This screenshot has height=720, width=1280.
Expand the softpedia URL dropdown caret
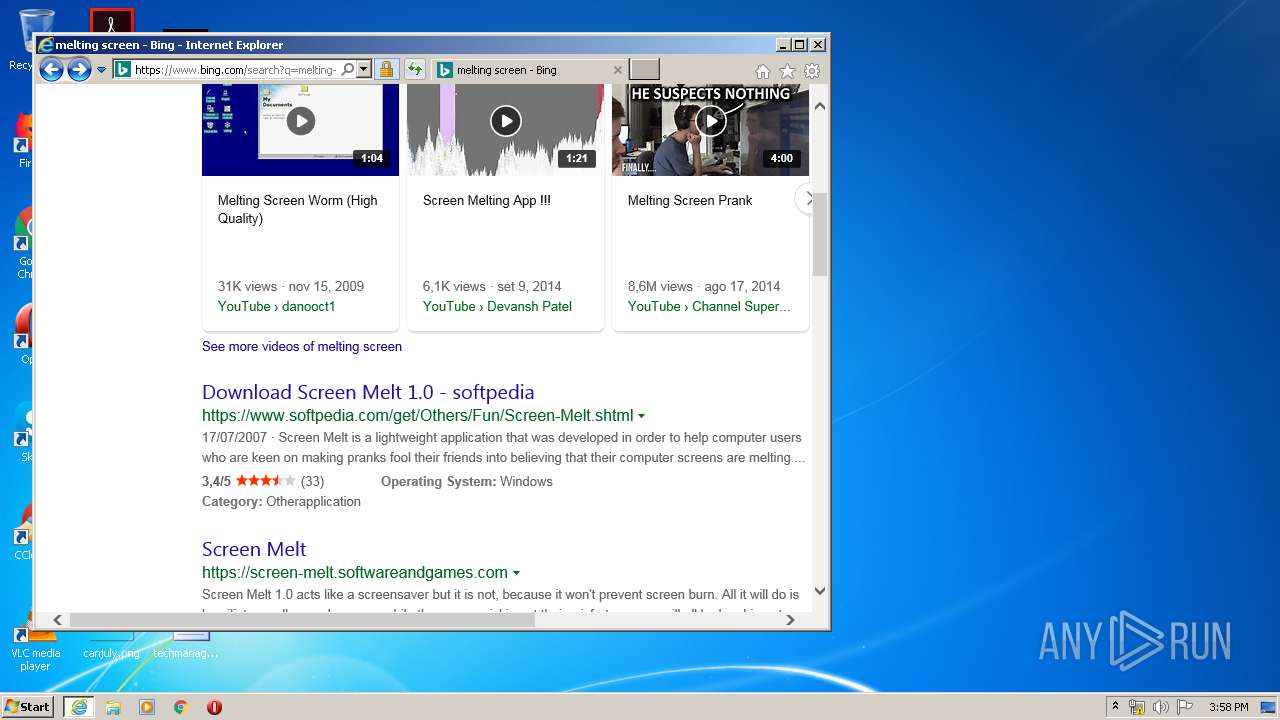641,416
